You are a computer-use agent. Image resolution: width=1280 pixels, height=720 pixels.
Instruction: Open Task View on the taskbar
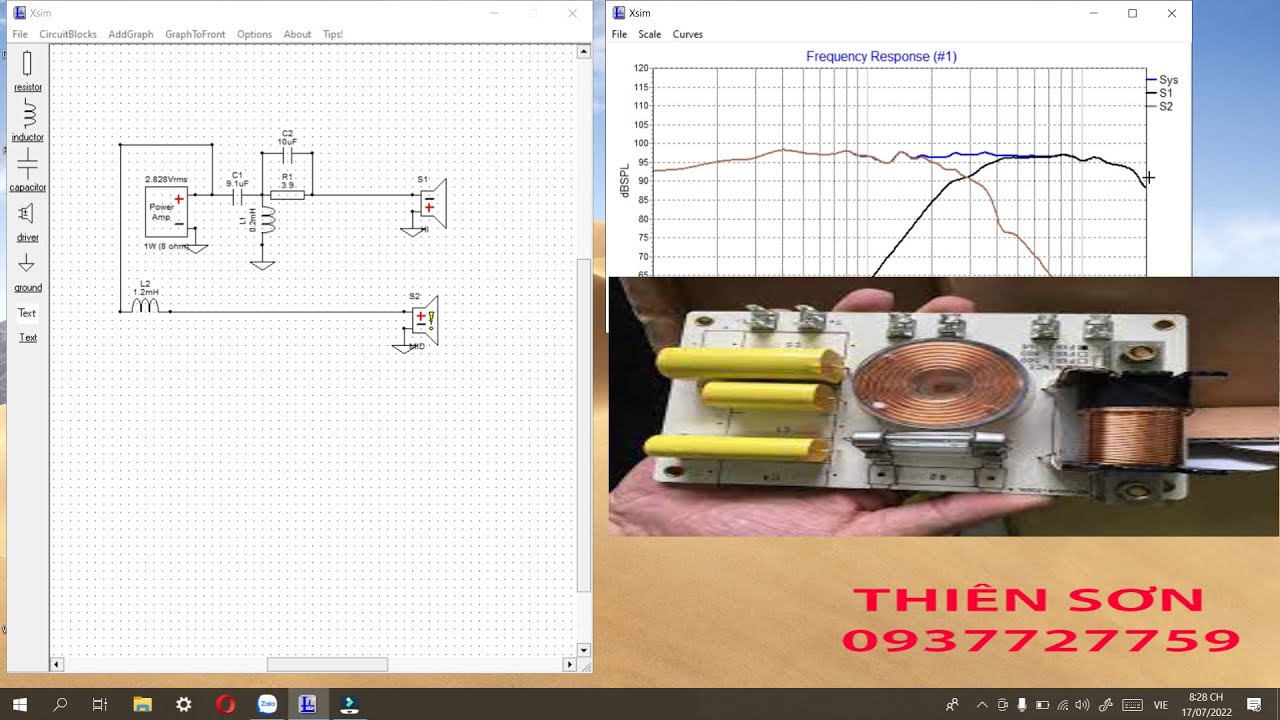100,704
